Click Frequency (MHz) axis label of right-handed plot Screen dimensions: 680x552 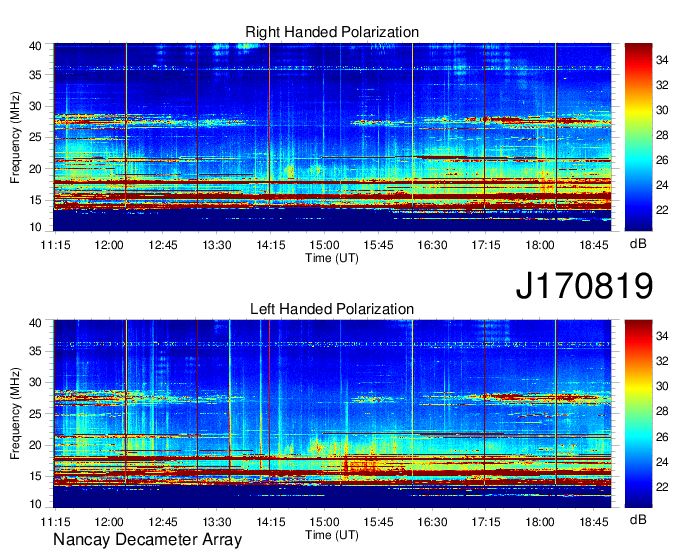pyautogui.click(x=15, y=137)
